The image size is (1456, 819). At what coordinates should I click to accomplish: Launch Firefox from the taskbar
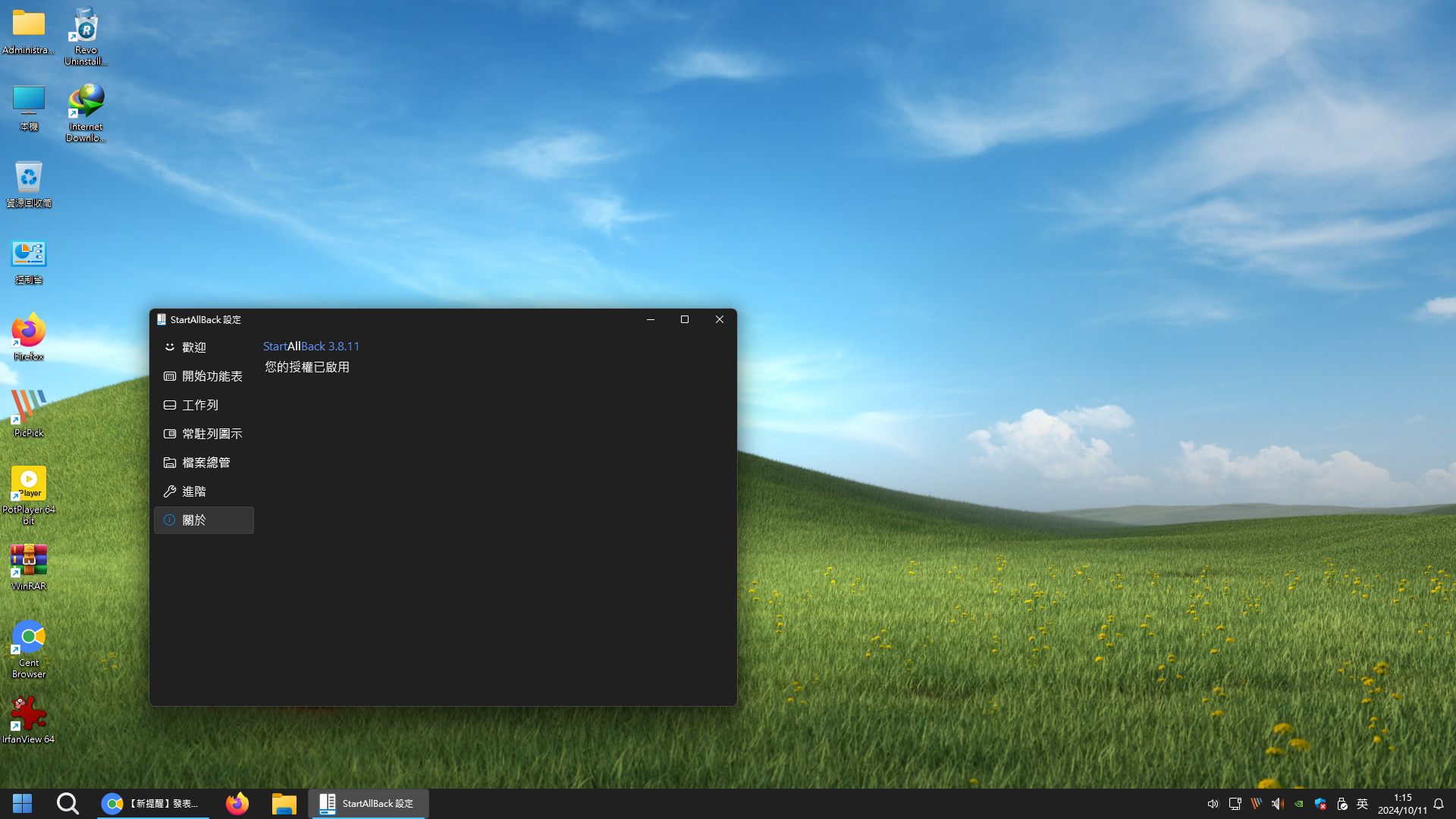coord(237,804)
